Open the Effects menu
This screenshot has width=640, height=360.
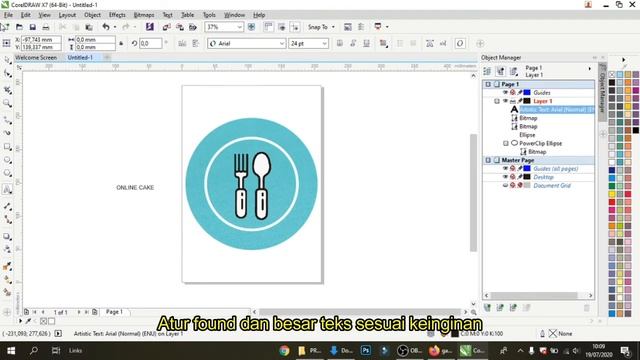pyautogui.click(x=117, y=15)
